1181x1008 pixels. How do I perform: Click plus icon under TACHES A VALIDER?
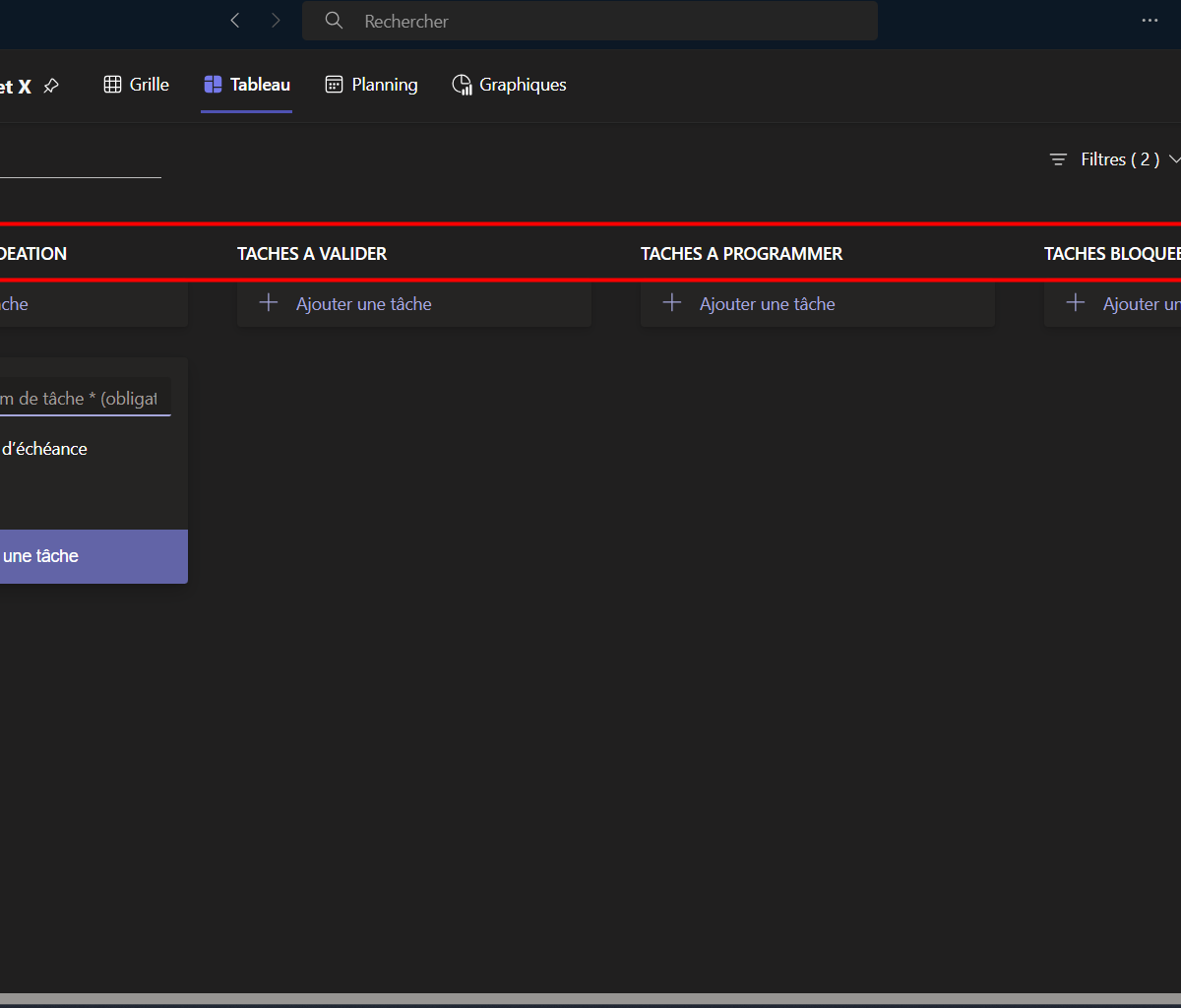click(x=269, y=303)
